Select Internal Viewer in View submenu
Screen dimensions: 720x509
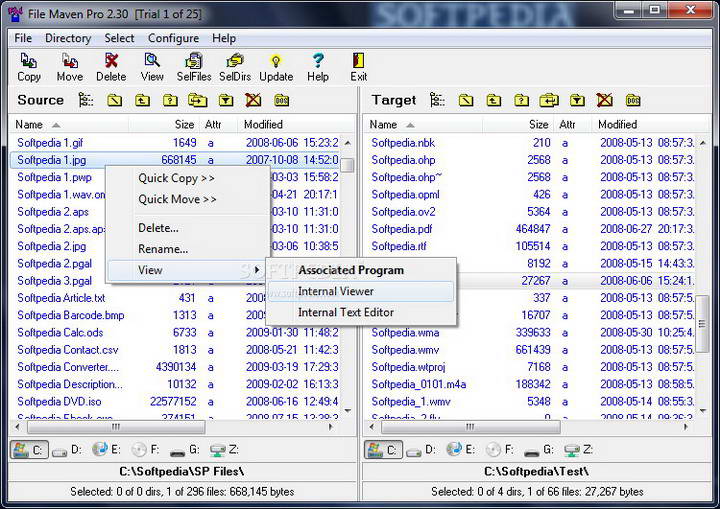[361, 291]
